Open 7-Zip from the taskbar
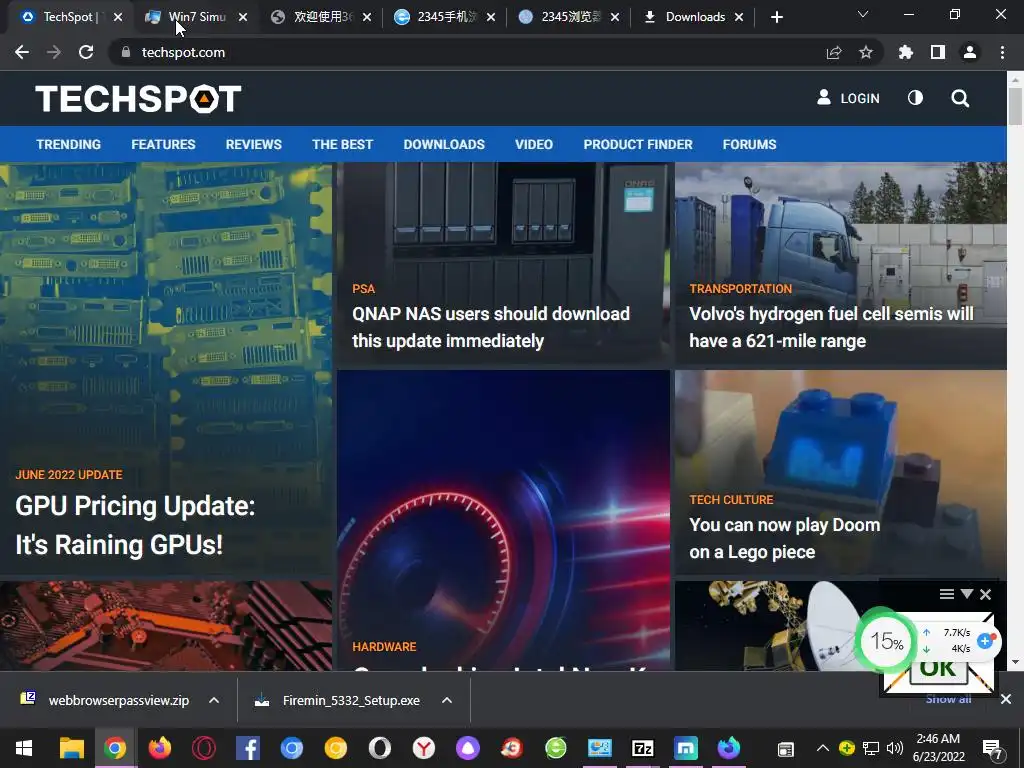Image resolution: width=1024 pixels, height=768 pixels. coord(643,748)
